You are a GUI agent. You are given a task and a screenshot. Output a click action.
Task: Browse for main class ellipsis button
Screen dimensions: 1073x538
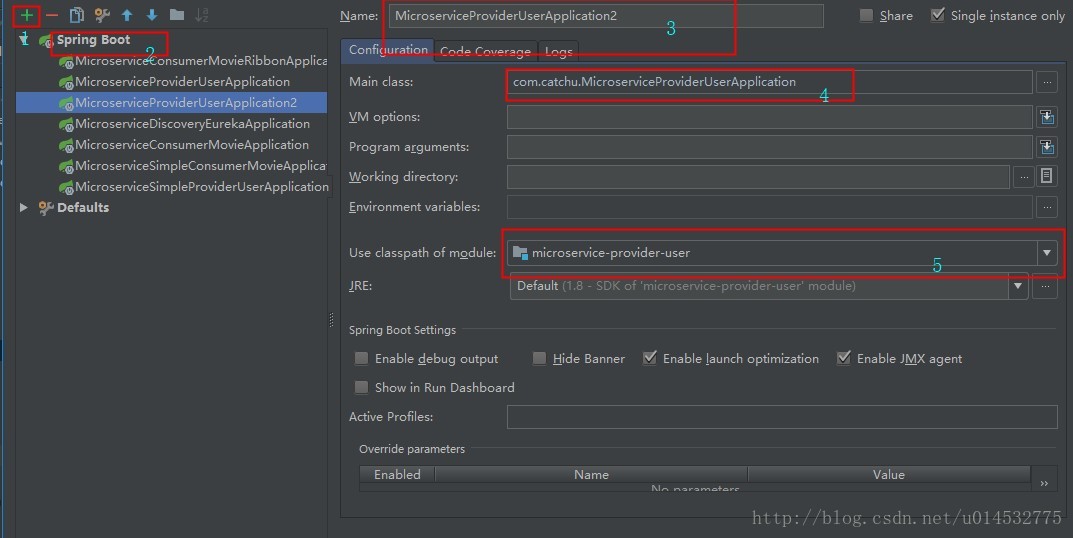[1046, 82]
